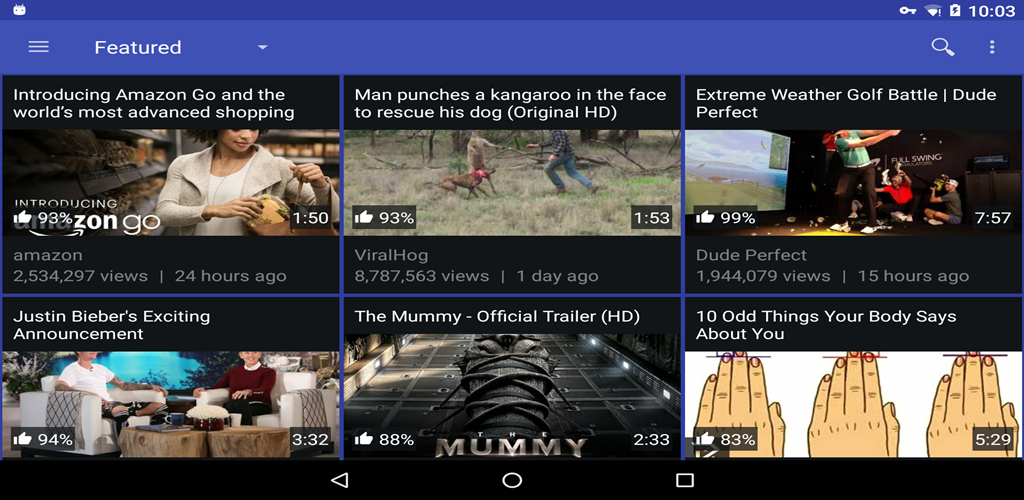
Task: Click the 7:57 duration badge
Action: (993, 217)
